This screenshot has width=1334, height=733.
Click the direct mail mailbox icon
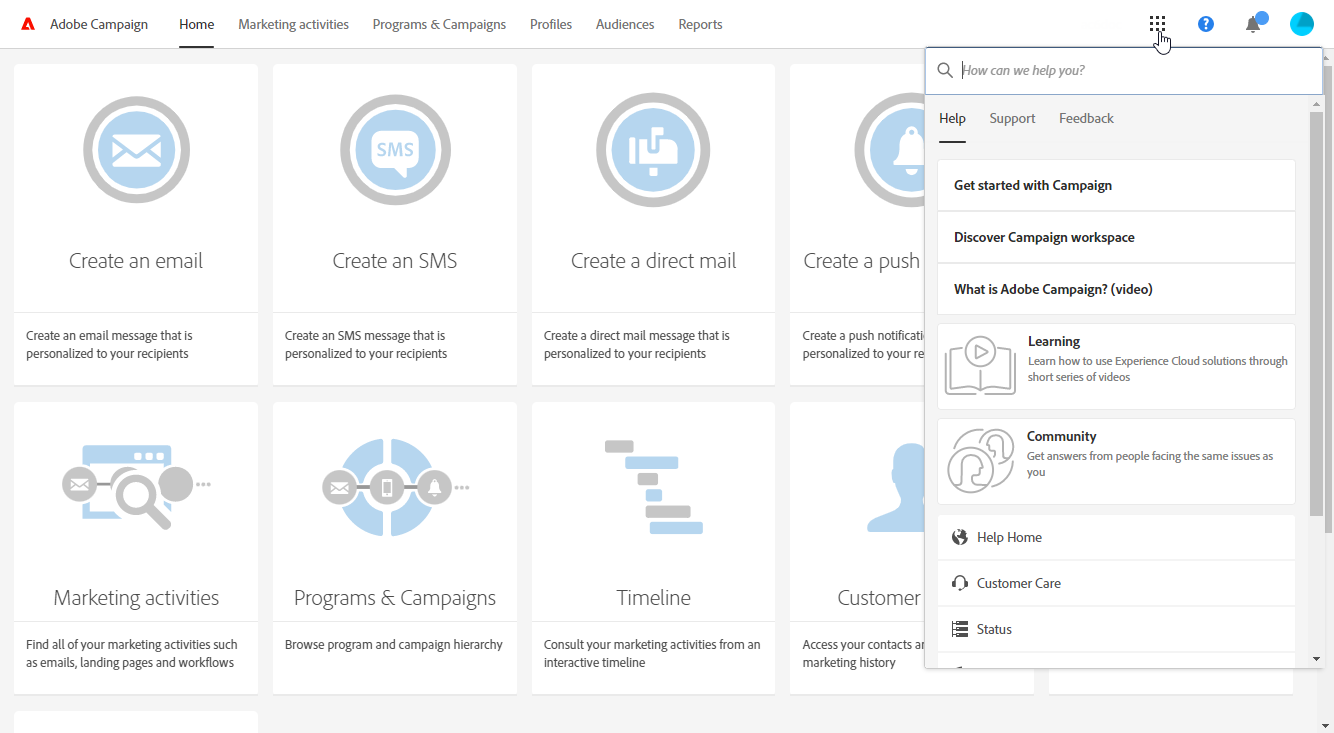click(x=653, y=151)
